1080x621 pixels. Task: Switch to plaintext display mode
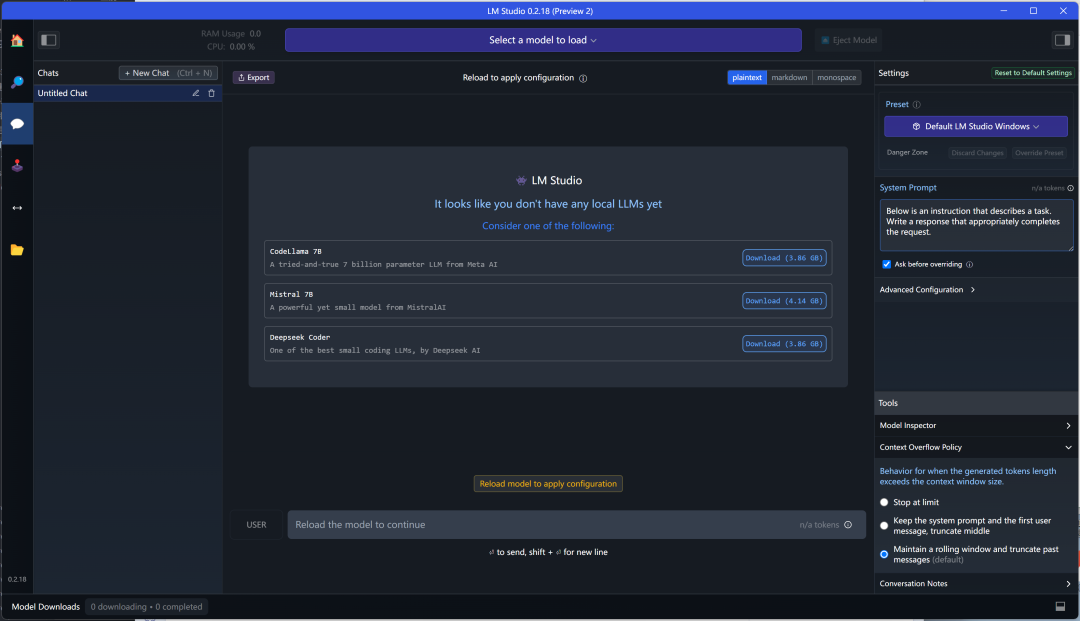pyautogui.click(x=747, y=78)
